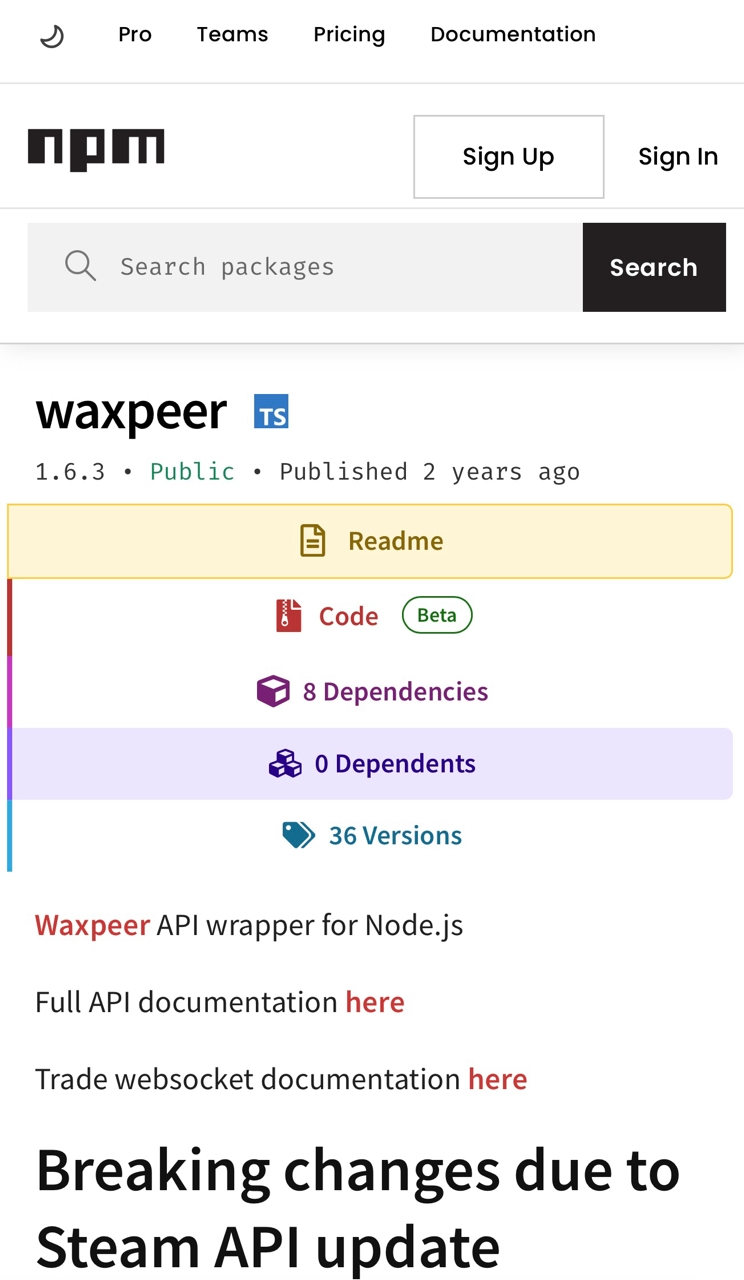Click the Dependents cubes icon

(x=285, y=764)
